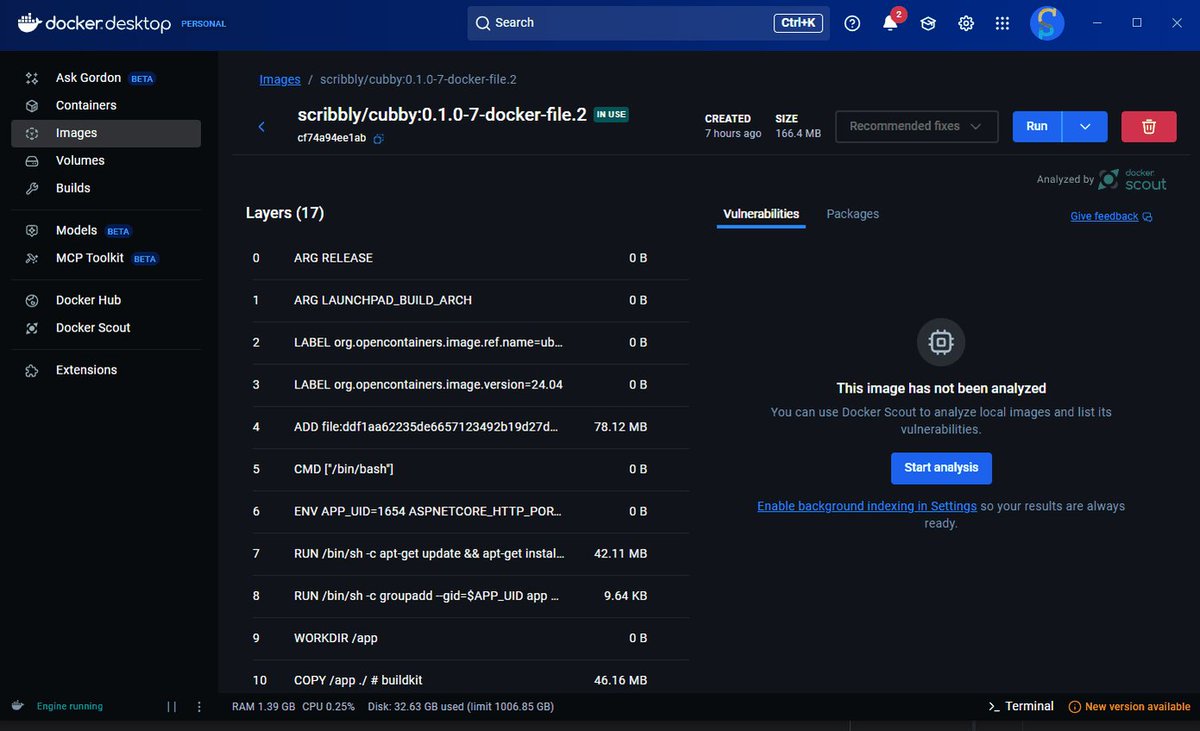This screenshot has width=1200, height=731.
Task: Go back with the left chevron
Action: click(262, 126)
